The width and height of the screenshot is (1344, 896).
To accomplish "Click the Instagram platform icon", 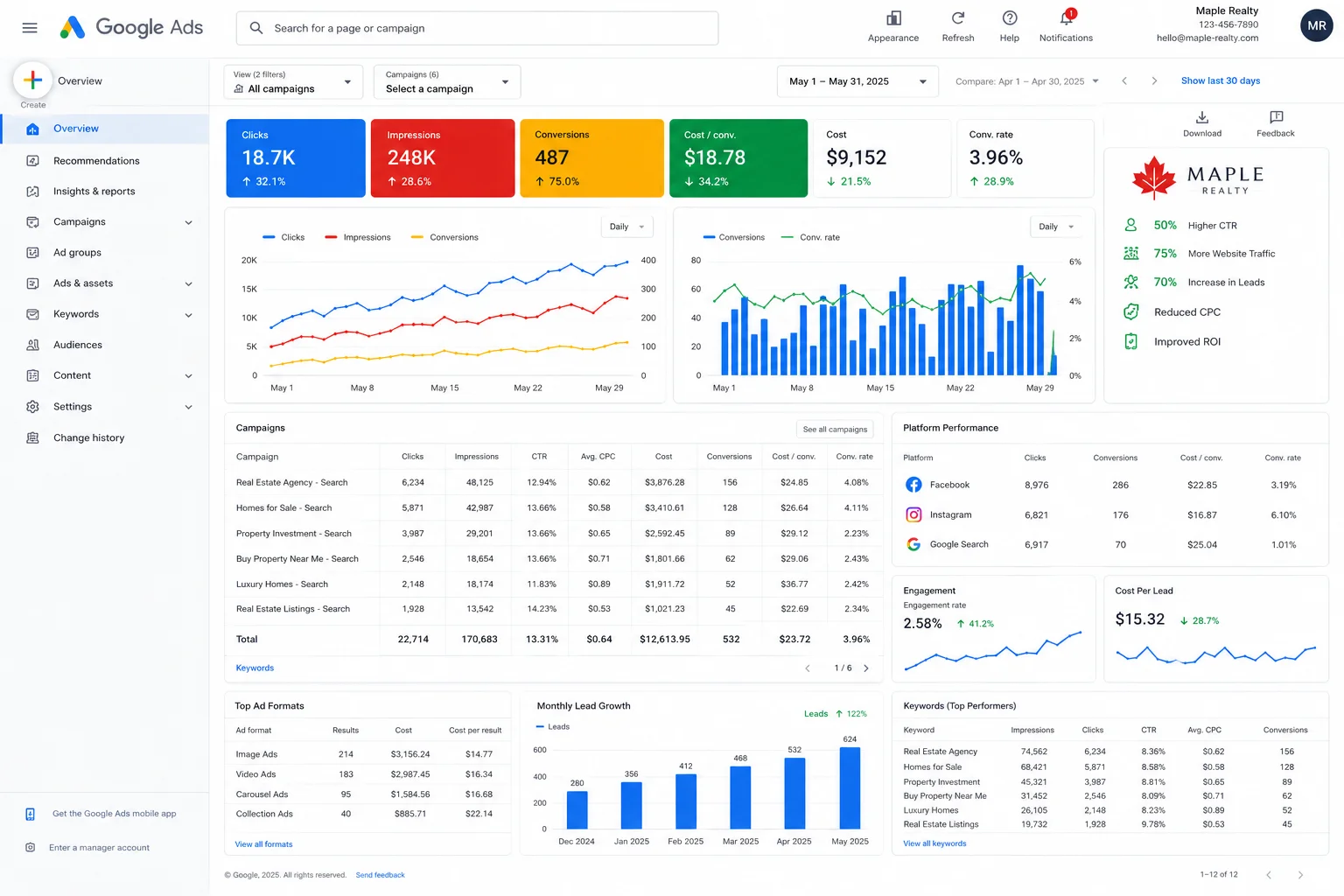I will [913, 514].
